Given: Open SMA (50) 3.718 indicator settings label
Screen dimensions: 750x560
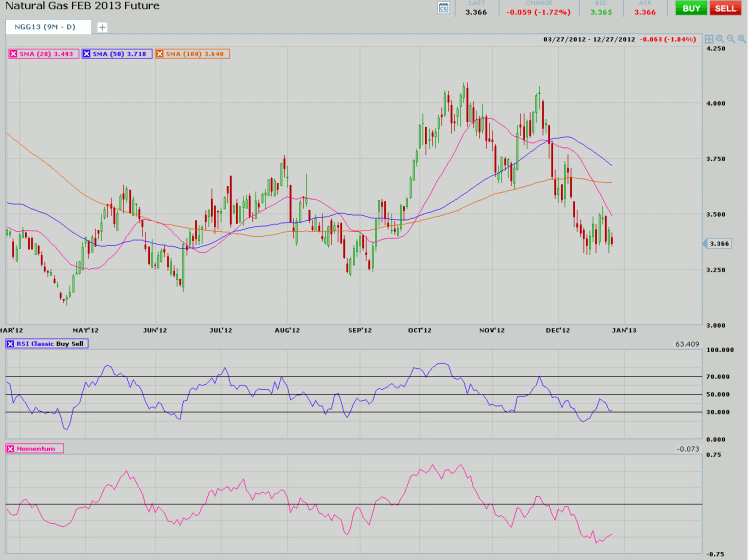Looking at the screenshot, I should click(x=122, y=52).
